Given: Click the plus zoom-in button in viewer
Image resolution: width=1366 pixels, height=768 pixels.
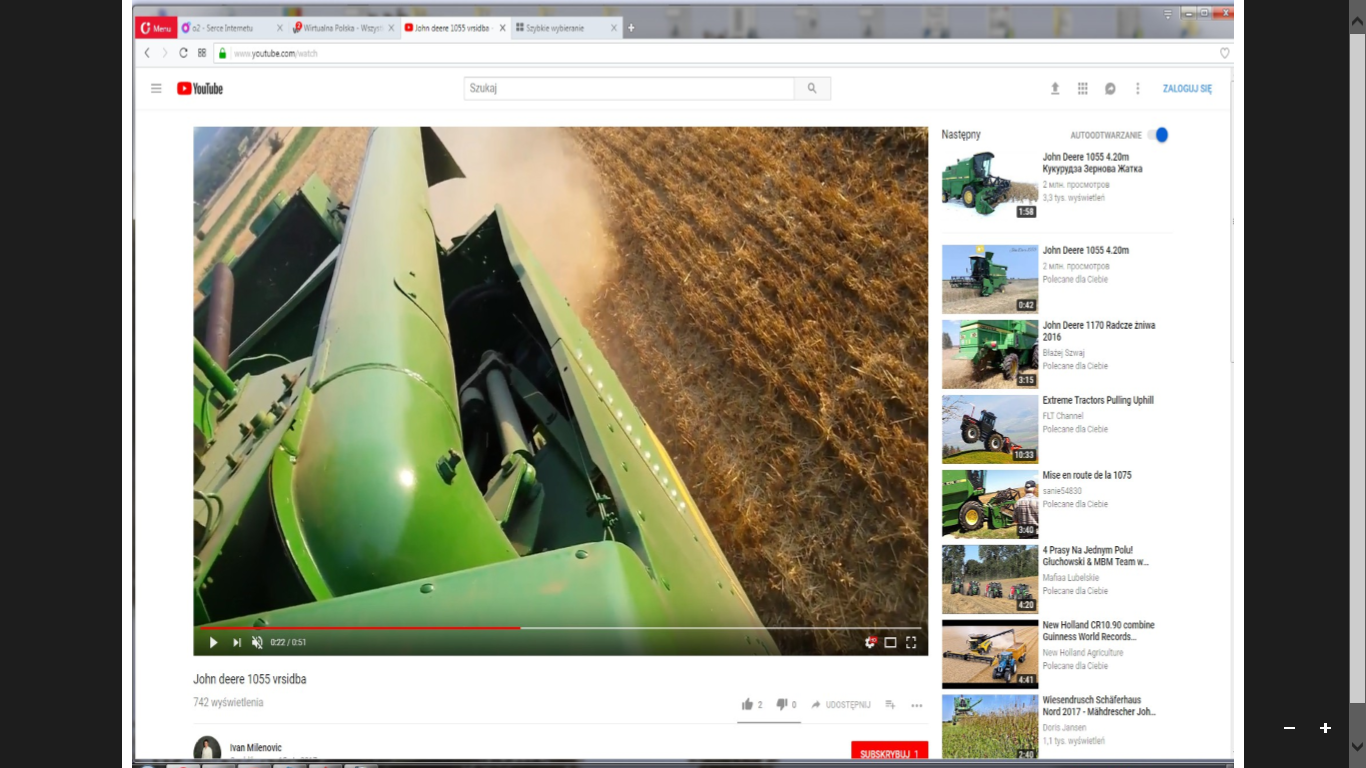Looking at the screenshot, I should (1325, 728).
